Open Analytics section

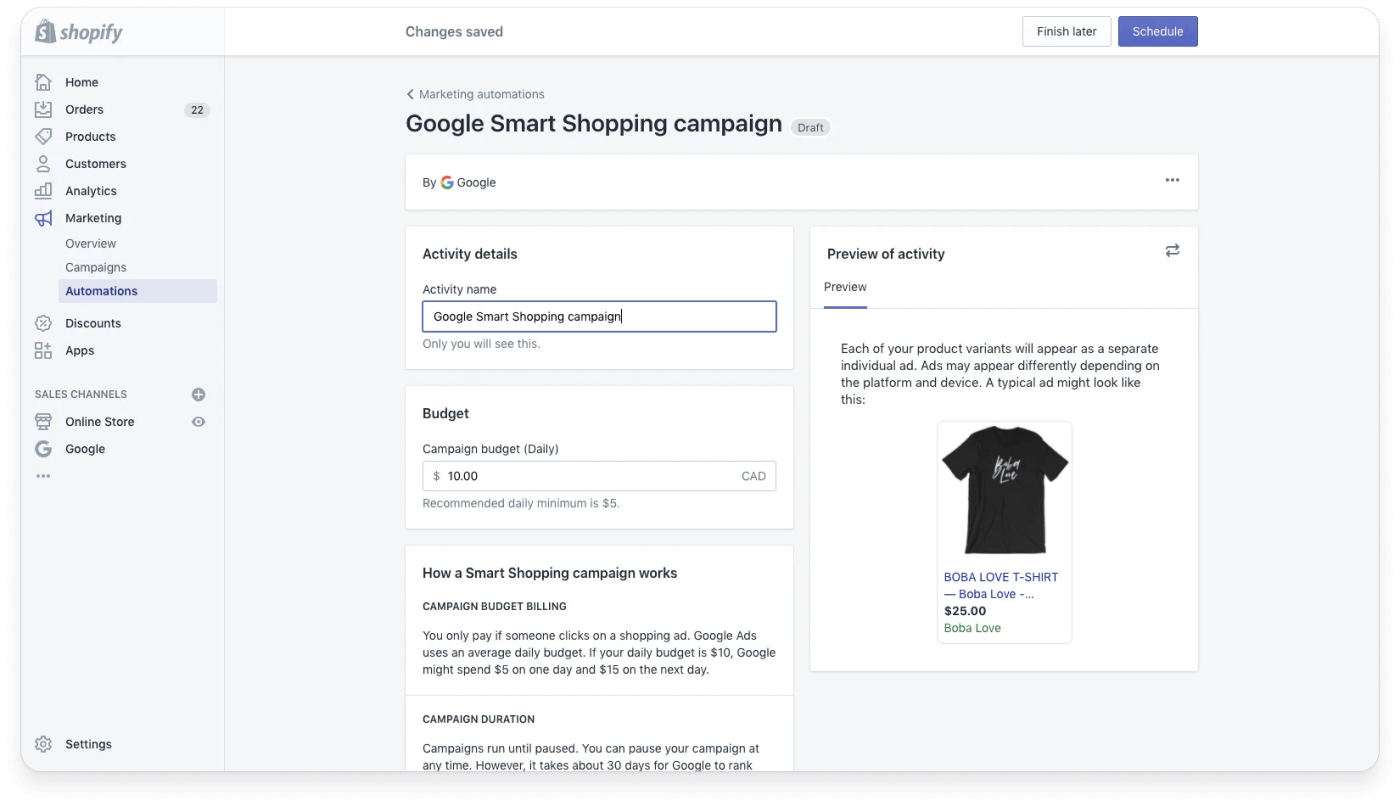(91, 190)
